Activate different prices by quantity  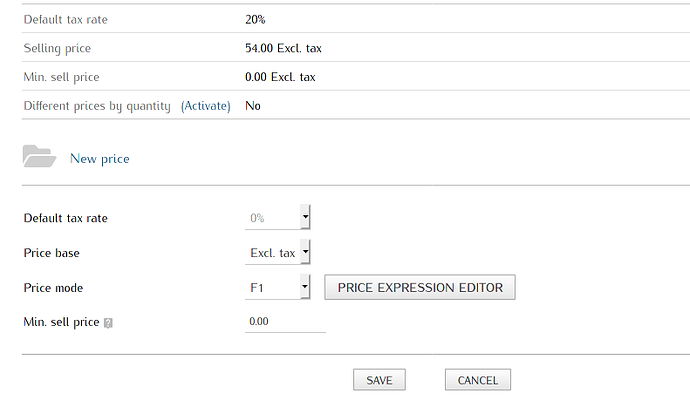pyautogui.click(x=206, y=106)
